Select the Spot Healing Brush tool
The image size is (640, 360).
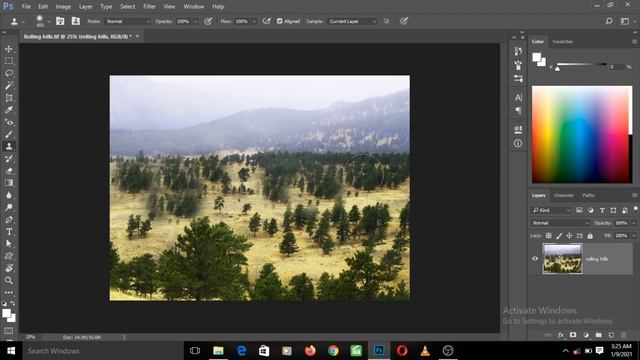(9, 122)
